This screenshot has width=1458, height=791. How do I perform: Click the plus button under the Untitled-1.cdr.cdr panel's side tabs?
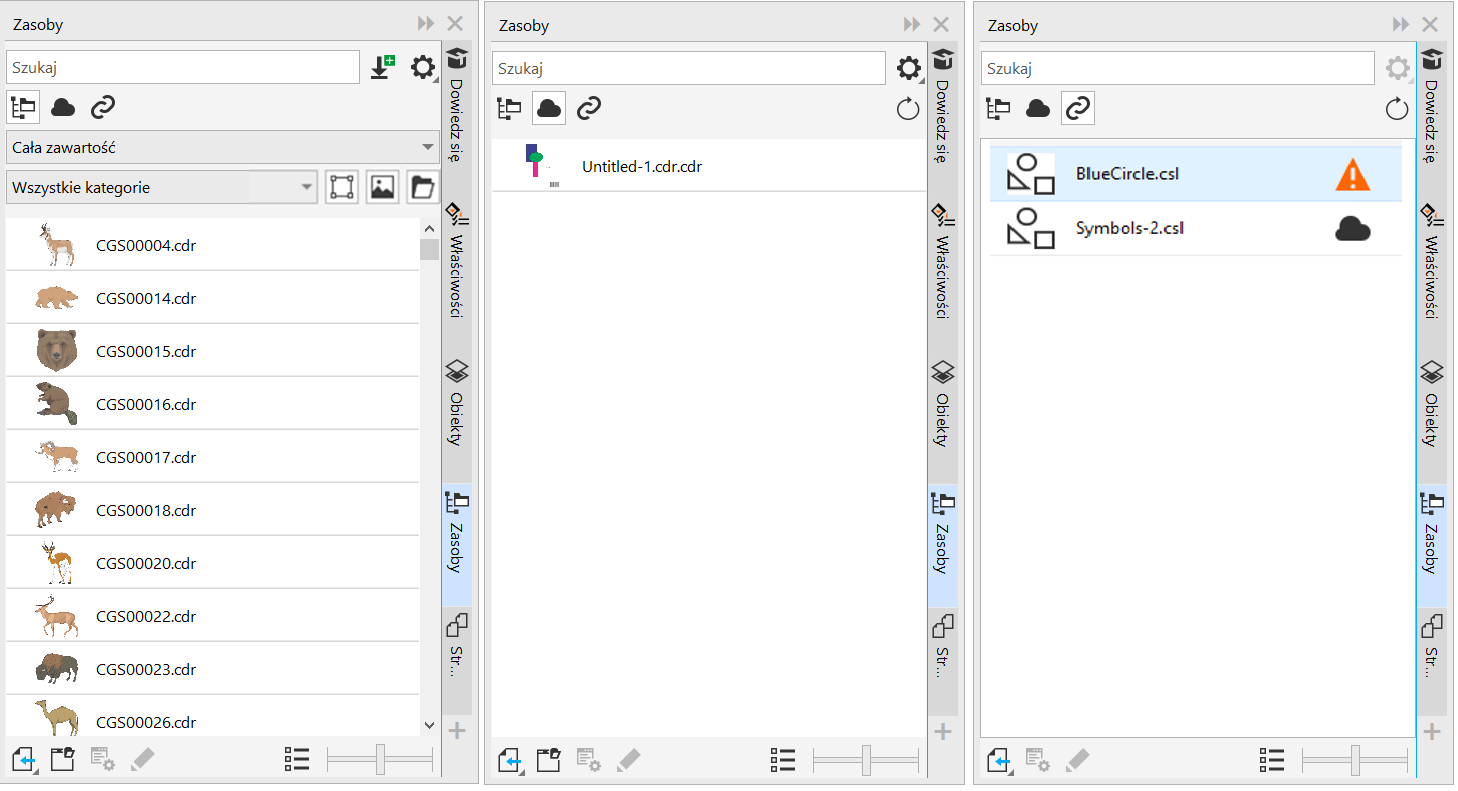click(943, 731)
